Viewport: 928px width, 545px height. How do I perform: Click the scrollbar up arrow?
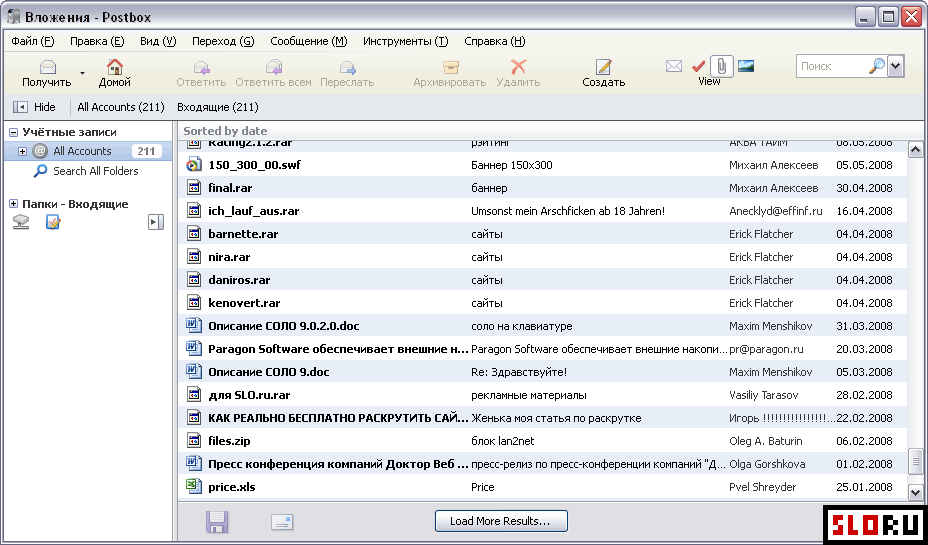pos(916,150)
